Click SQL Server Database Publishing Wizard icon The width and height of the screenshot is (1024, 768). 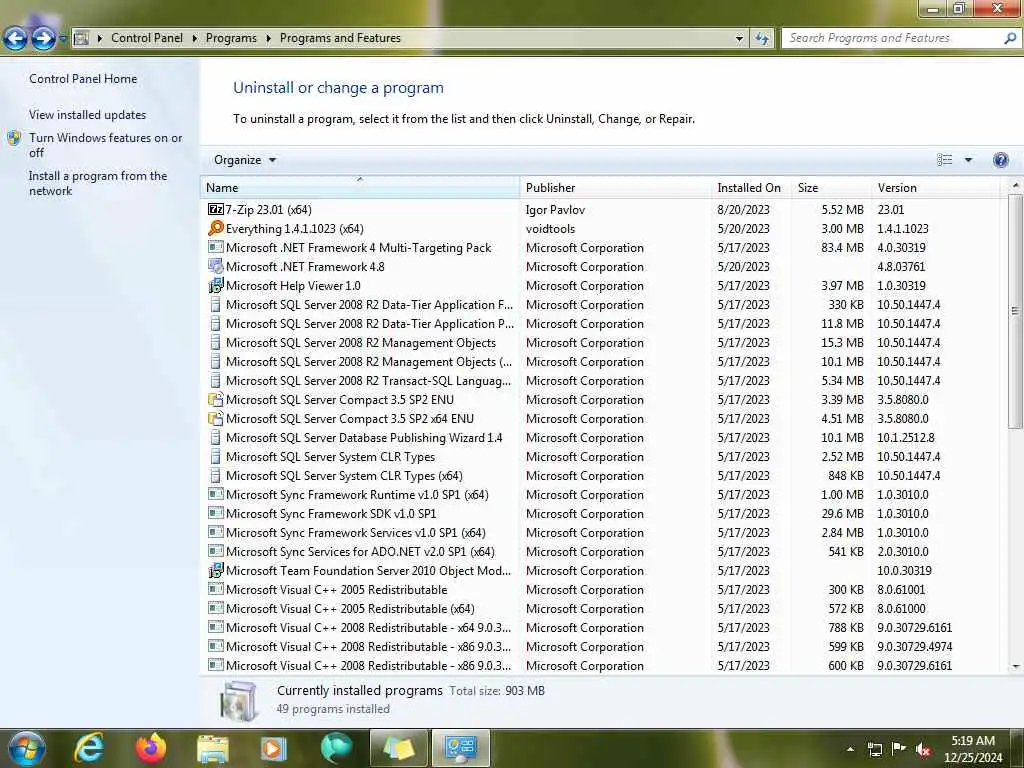pyautogui.click(x=216, y=438)
